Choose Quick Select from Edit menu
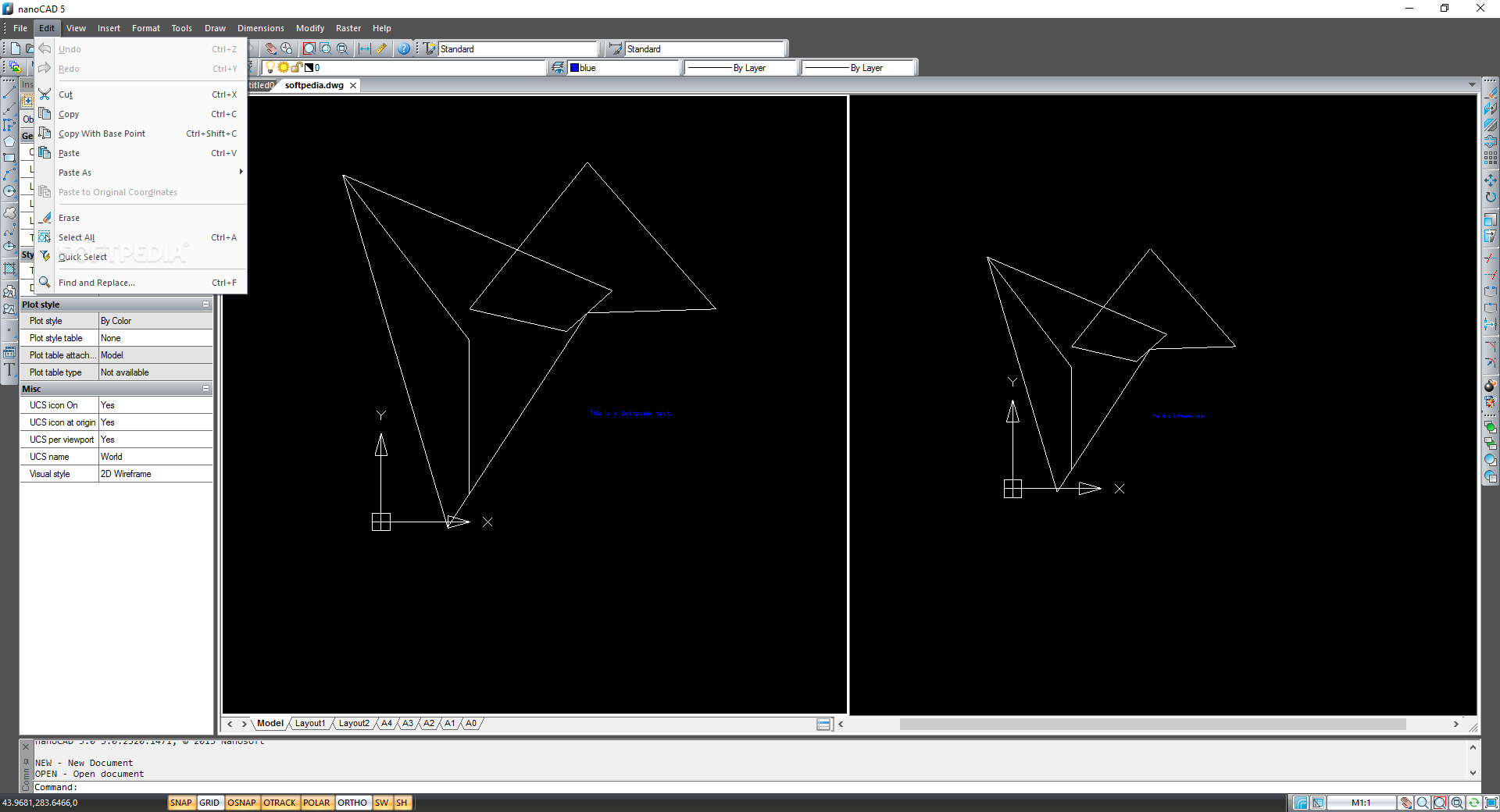This screenshot has height=812, width=1500. (x=141, y=257)
